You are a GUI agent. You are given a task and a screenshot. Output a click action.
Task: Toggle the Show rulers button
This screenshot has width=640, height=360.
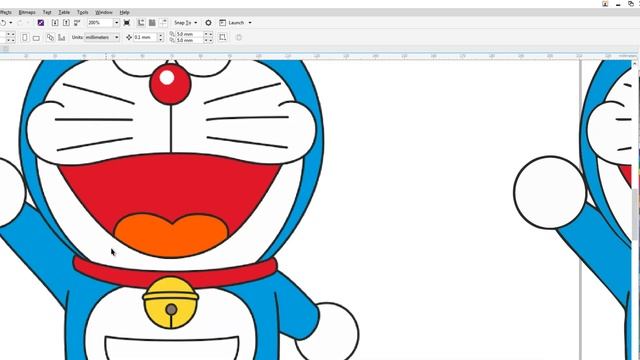point(141,23)
